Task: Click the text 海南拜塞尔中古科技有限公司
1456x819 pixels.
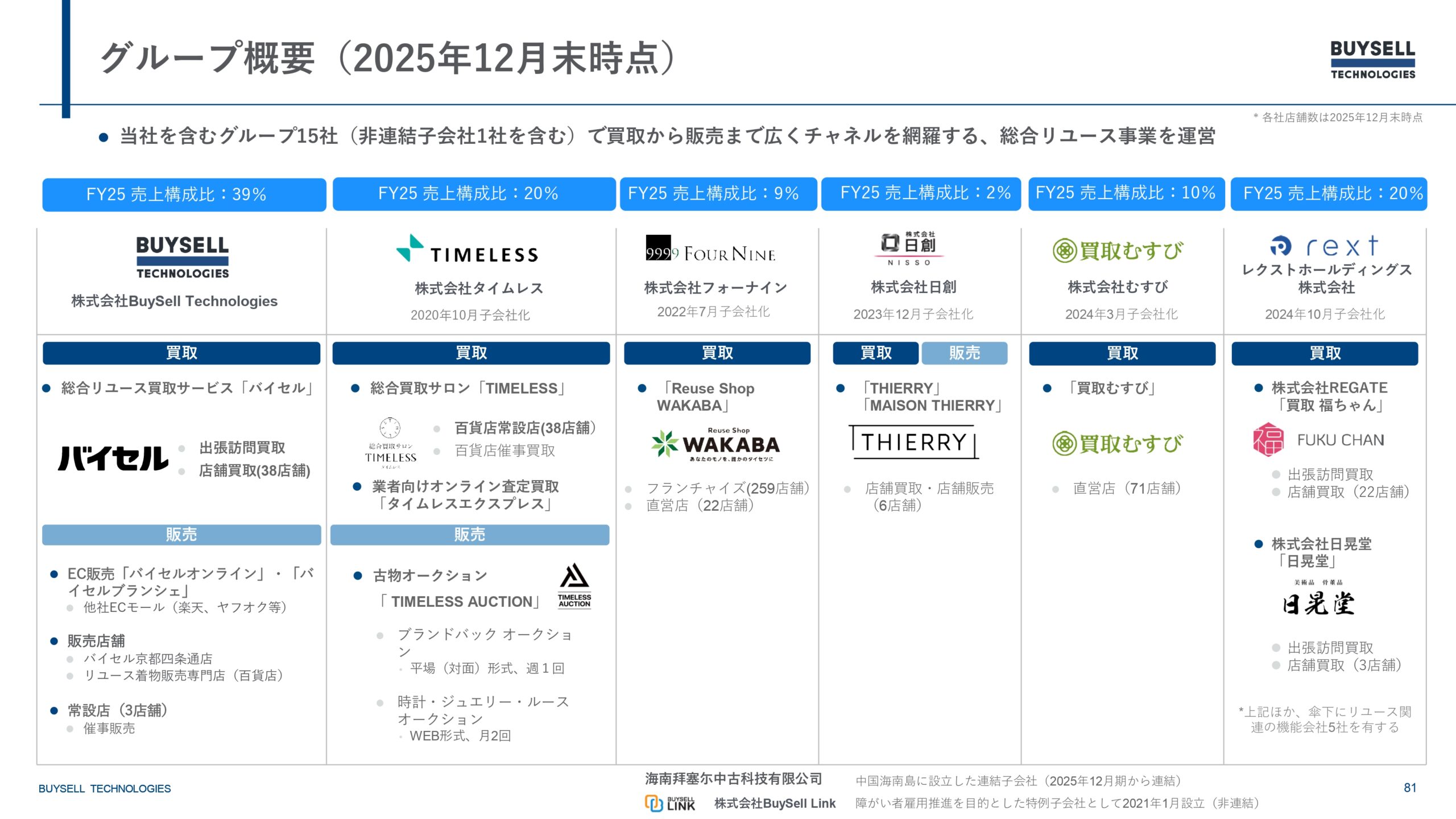Action: tap(734, 779)
